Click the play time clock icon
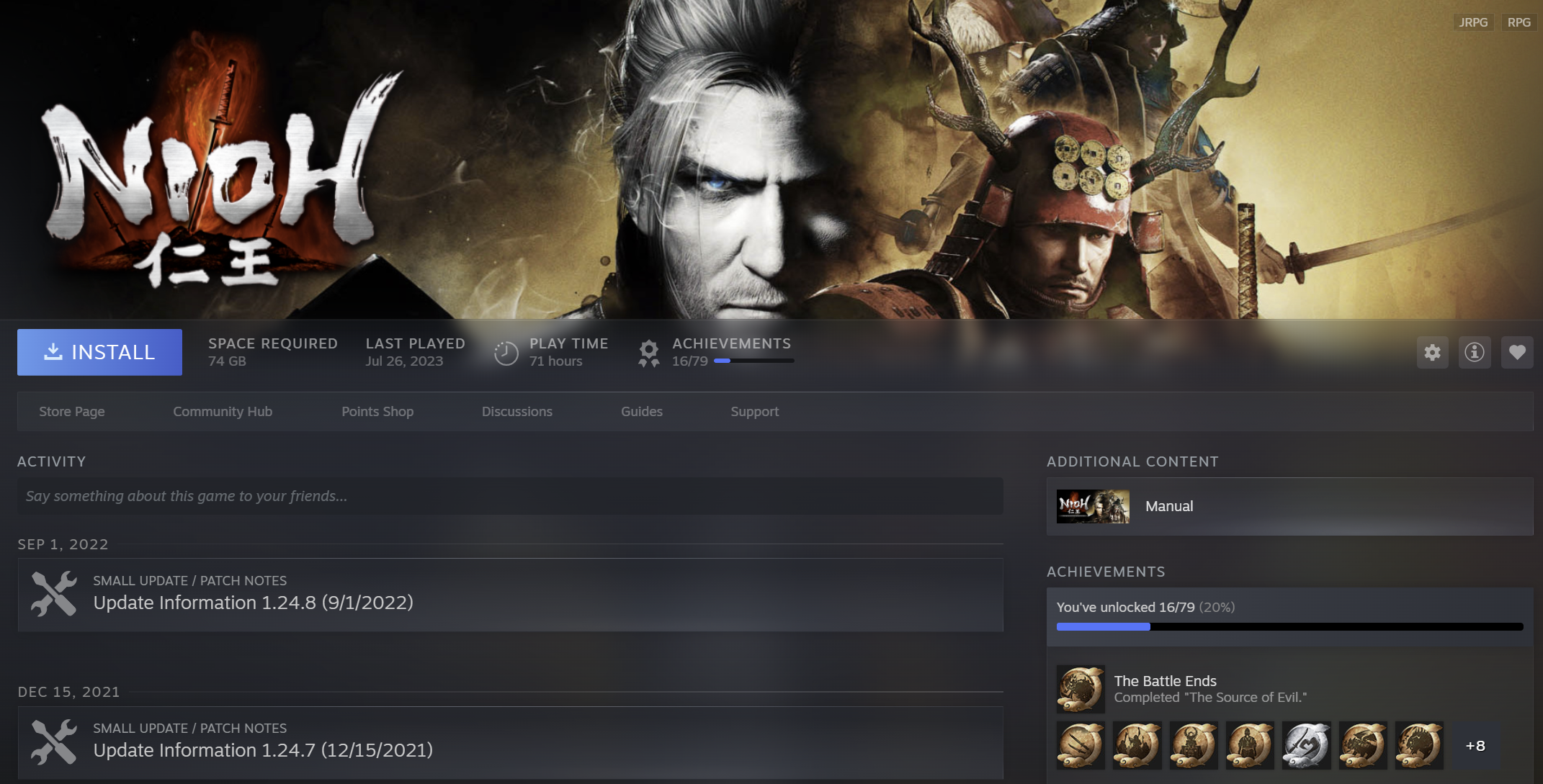 tap(506, 353)
